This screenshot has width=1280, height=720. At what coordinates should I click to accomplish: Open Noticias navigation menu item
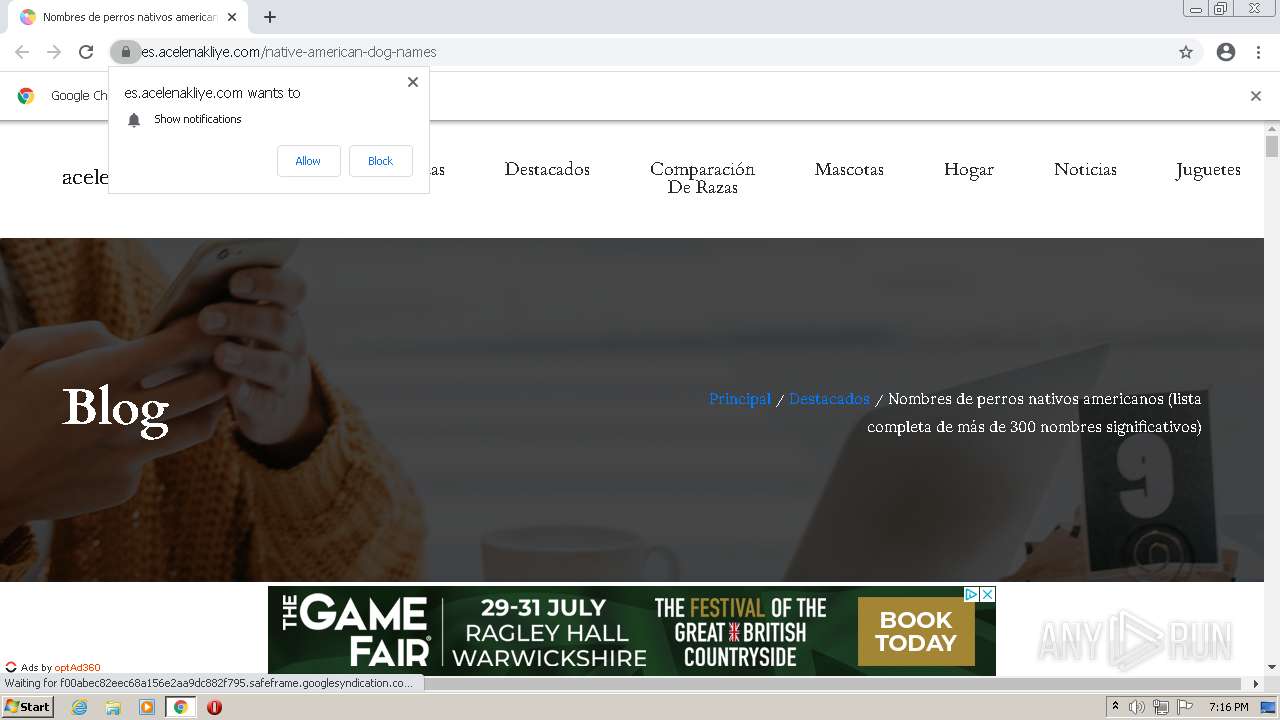click(1085, 169)
